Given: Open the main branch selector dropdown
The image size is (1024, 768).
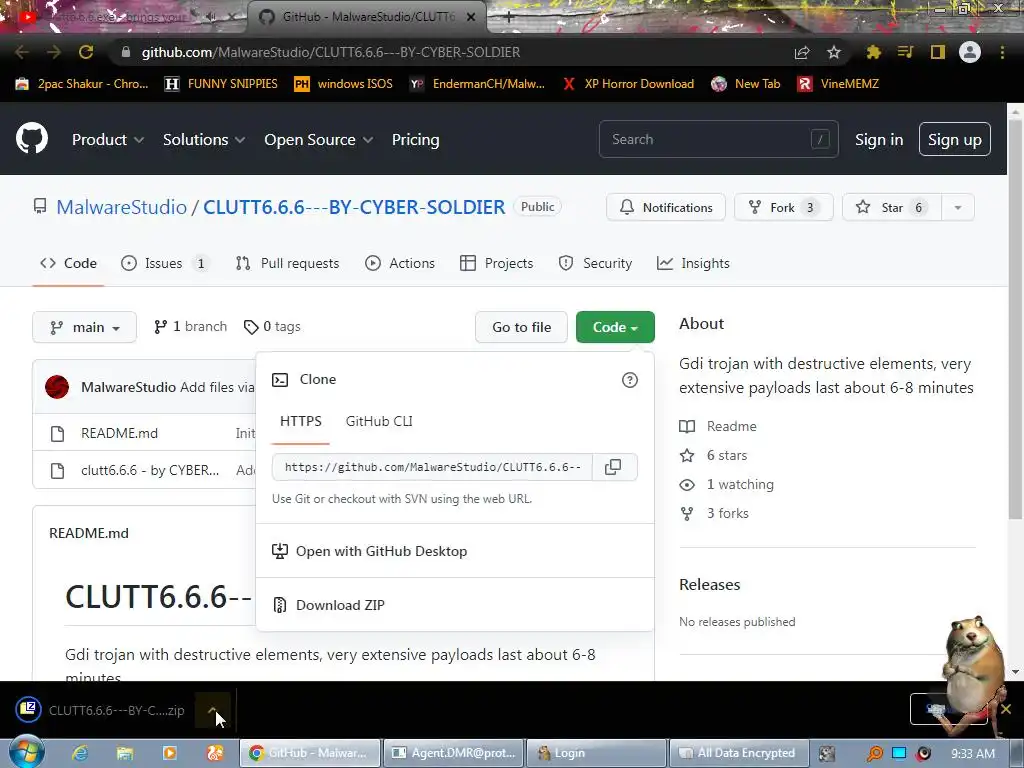Looking at the screenshot, I should 84,327.
